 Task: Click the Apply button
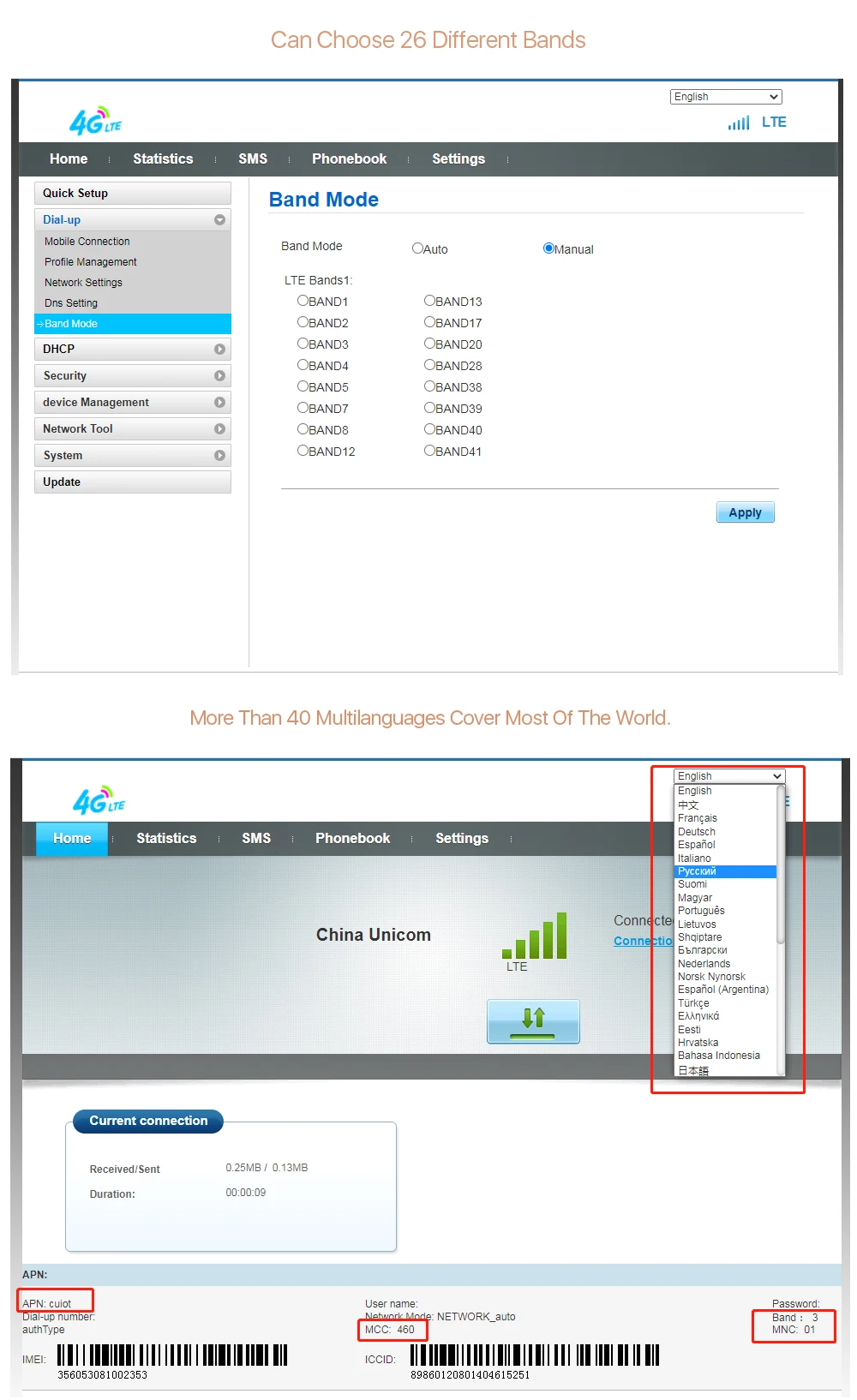point(745,512)
